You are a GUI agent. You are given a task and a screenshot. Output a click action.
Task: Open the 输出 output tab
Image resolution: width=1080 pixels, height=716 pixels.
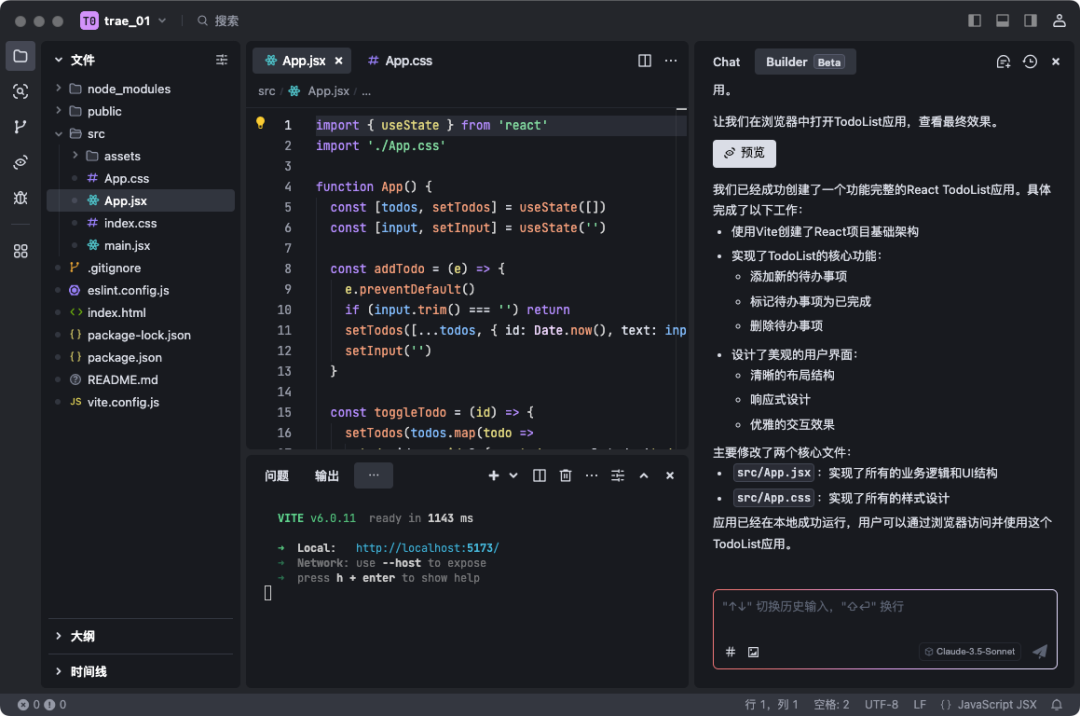(326, 476)
